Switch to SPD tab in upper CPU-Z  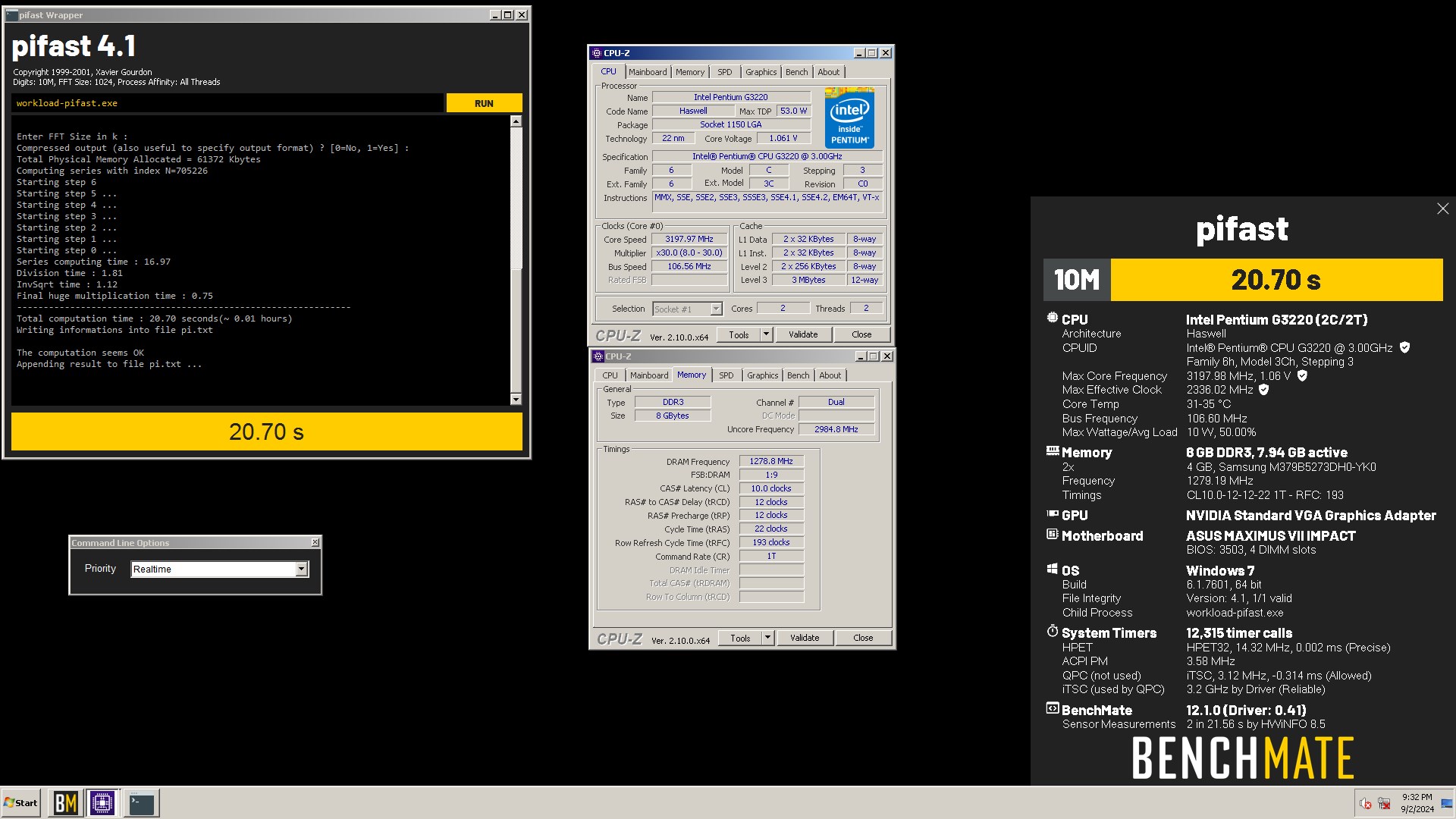click(x=725, y=72)
